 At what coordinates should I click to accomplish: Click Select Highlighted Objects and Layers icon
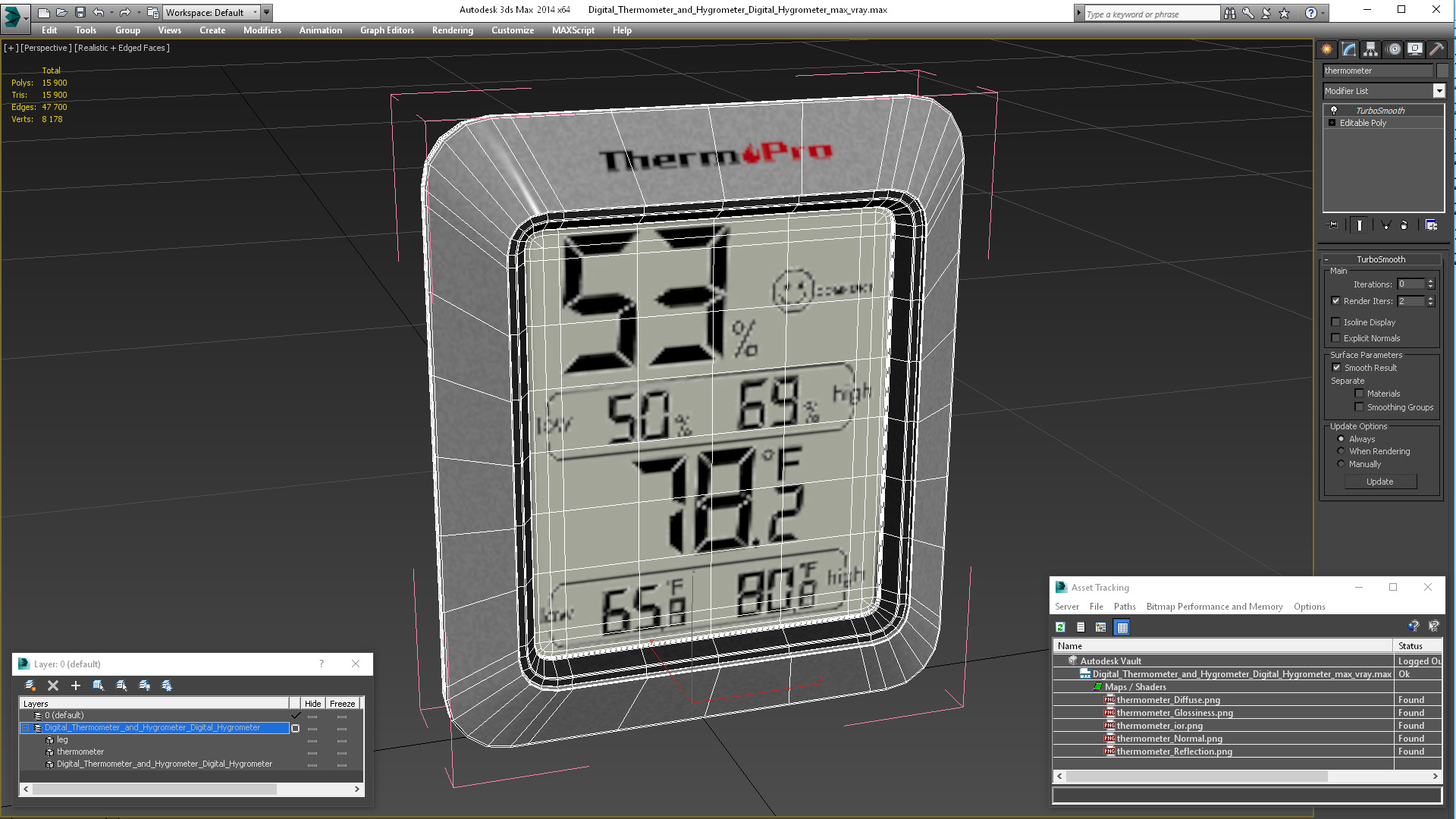point(98,686)
